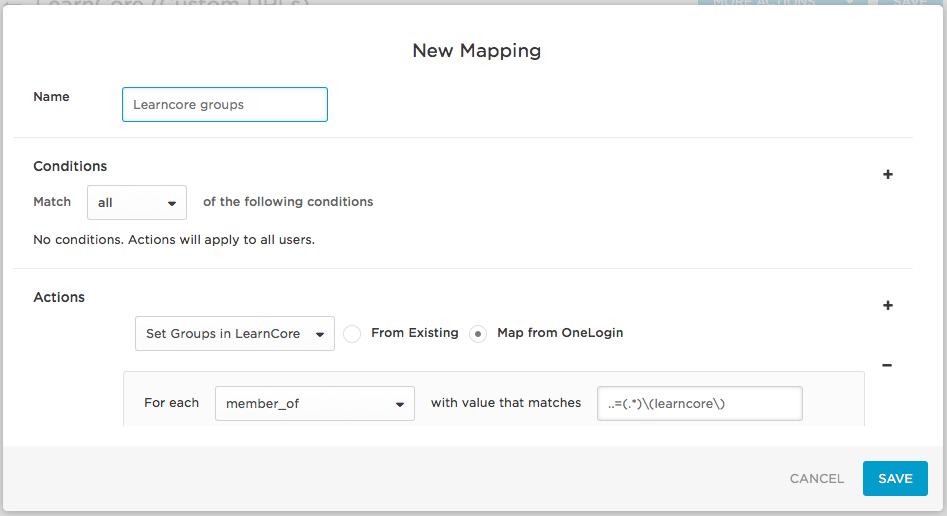Image resolution: width=947 pixels, height=516 pixels.
Task: Cancel the new mapping dialog
Action: pos(817,478)
